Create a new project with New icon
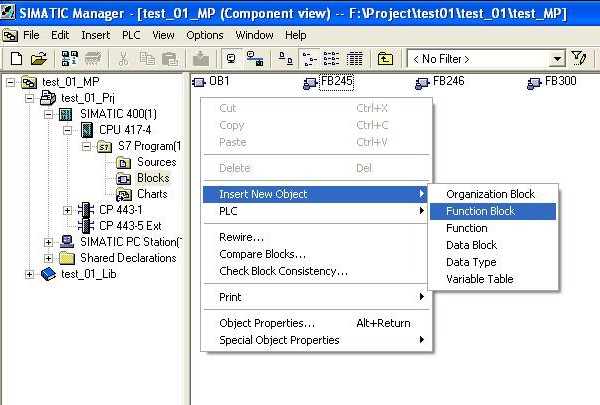Image resolution: width=600 pixels, height=405 pixels. tap(16, 59)
